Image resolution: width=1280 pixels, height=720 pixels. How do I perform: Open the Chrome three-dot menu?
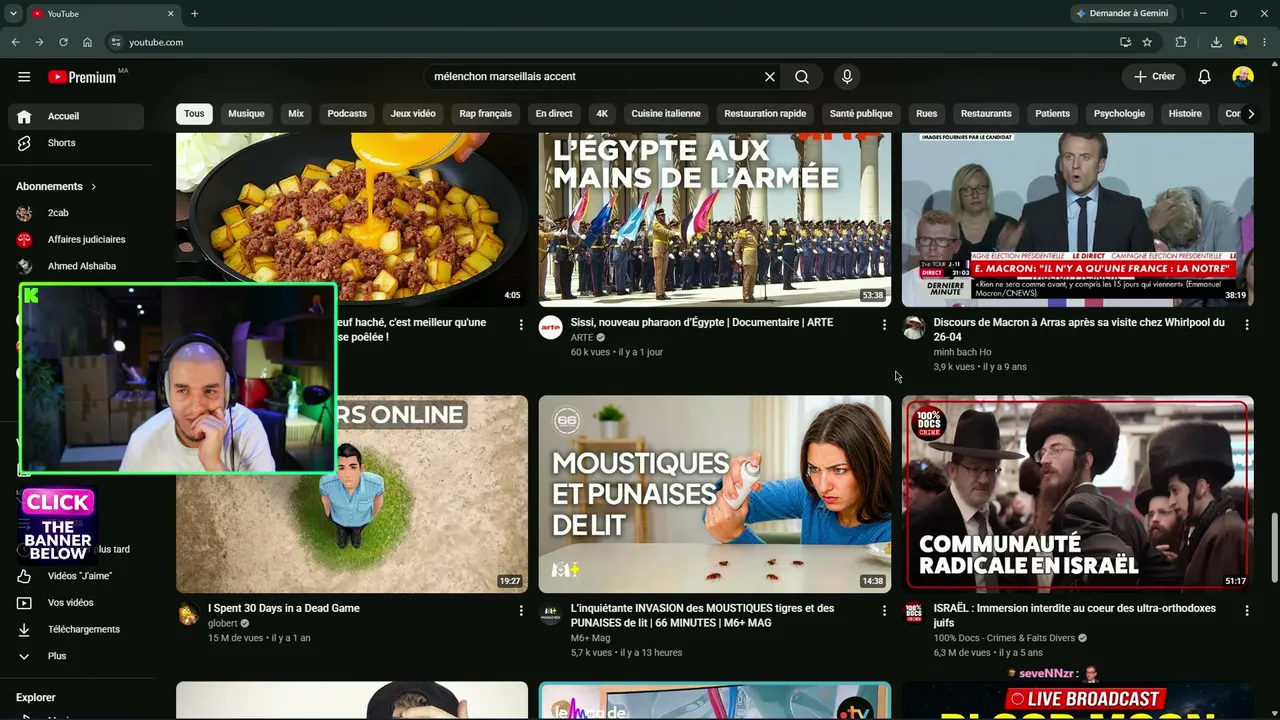coord(1265,42)
